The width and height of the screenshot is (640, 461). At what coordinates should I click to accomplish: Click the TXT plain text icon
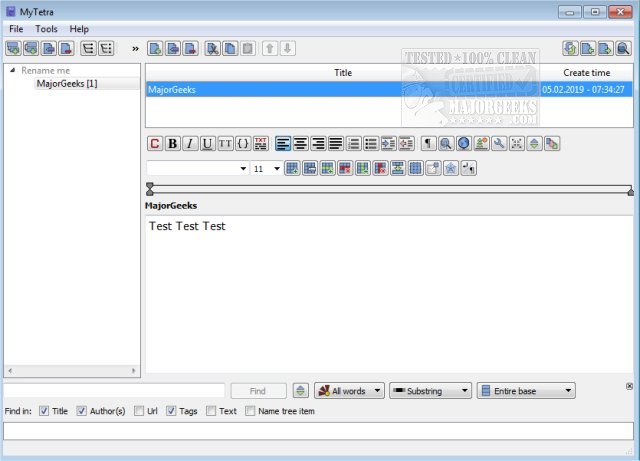point(260,143)
